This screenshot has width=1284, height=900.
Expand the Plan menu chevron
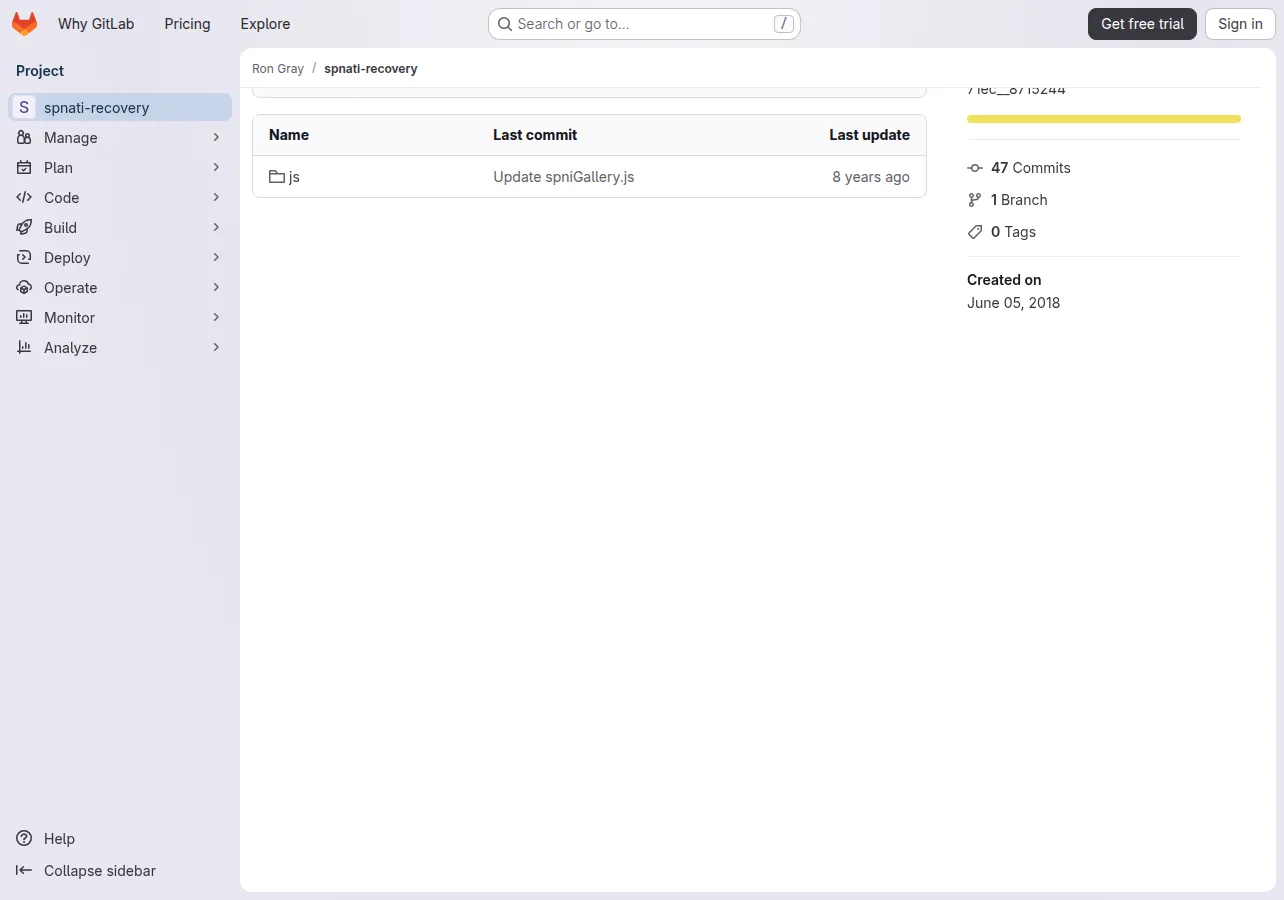(216, 168)
